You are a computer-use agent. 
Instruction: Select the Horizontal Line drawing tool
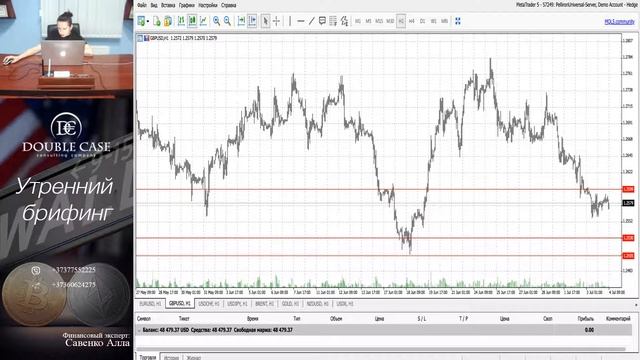[301, 21]
